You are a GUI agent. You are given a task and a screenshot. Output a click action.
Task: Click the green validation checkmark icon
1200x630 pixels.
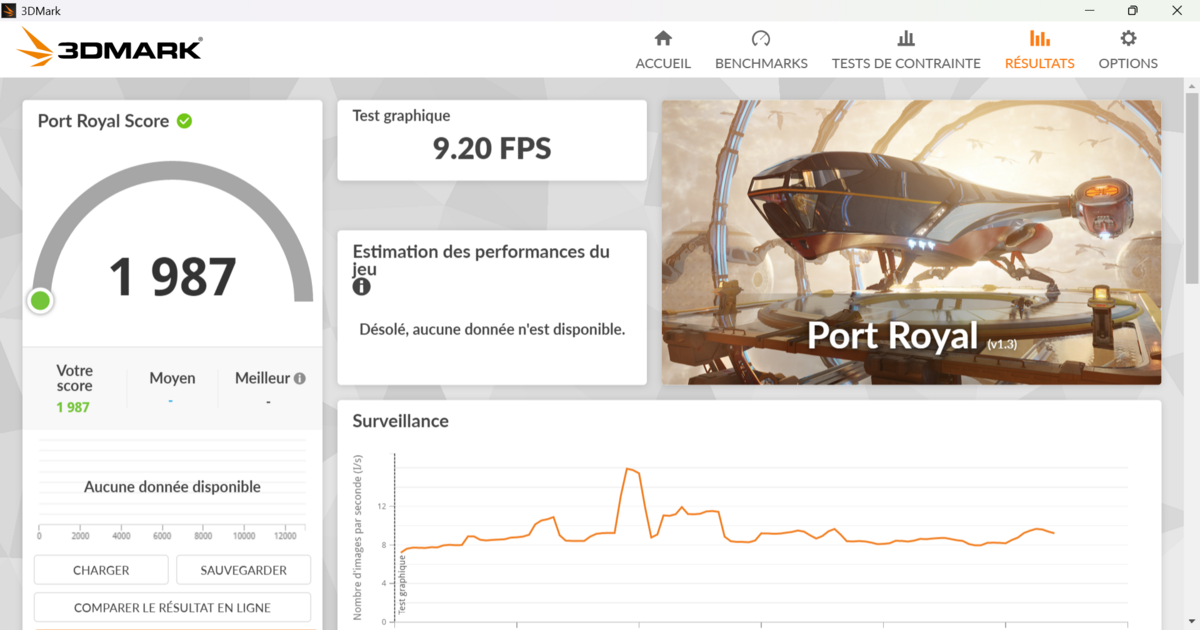pos(184,121)
